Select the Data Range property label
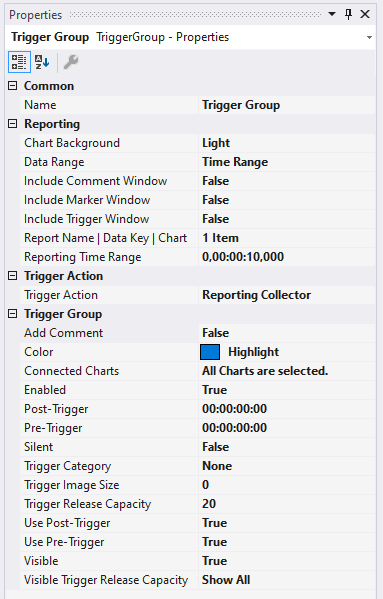383x599 pixels. pos(54,162)
